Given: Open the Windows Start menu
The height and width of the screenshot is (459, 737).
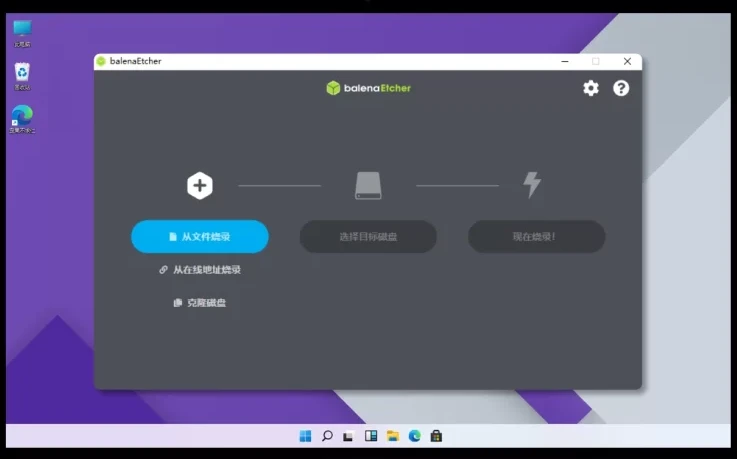Looking at the screenshot, I should tap(306, 436).
